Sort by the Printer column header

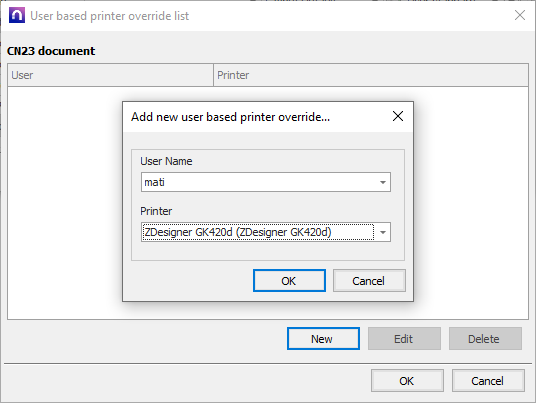tap(371, 75)
